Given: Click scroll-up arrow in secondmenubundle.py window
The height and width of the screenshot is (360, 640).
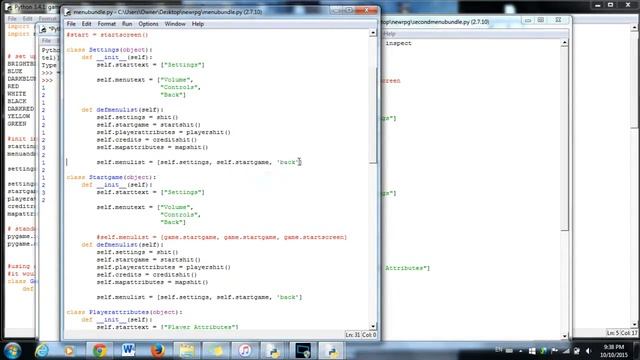Looking at the screenshot, I should point(564,42).
